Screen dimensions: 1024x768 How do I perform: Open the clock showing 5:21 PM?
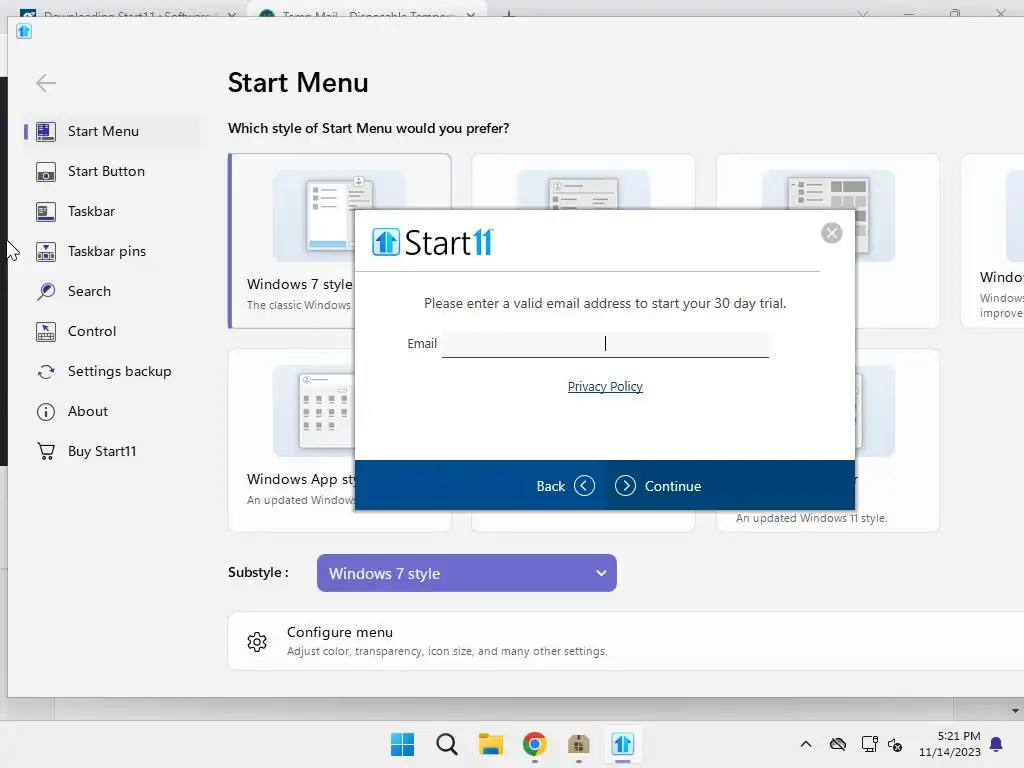pyautogui.click(x=950, y=744)
